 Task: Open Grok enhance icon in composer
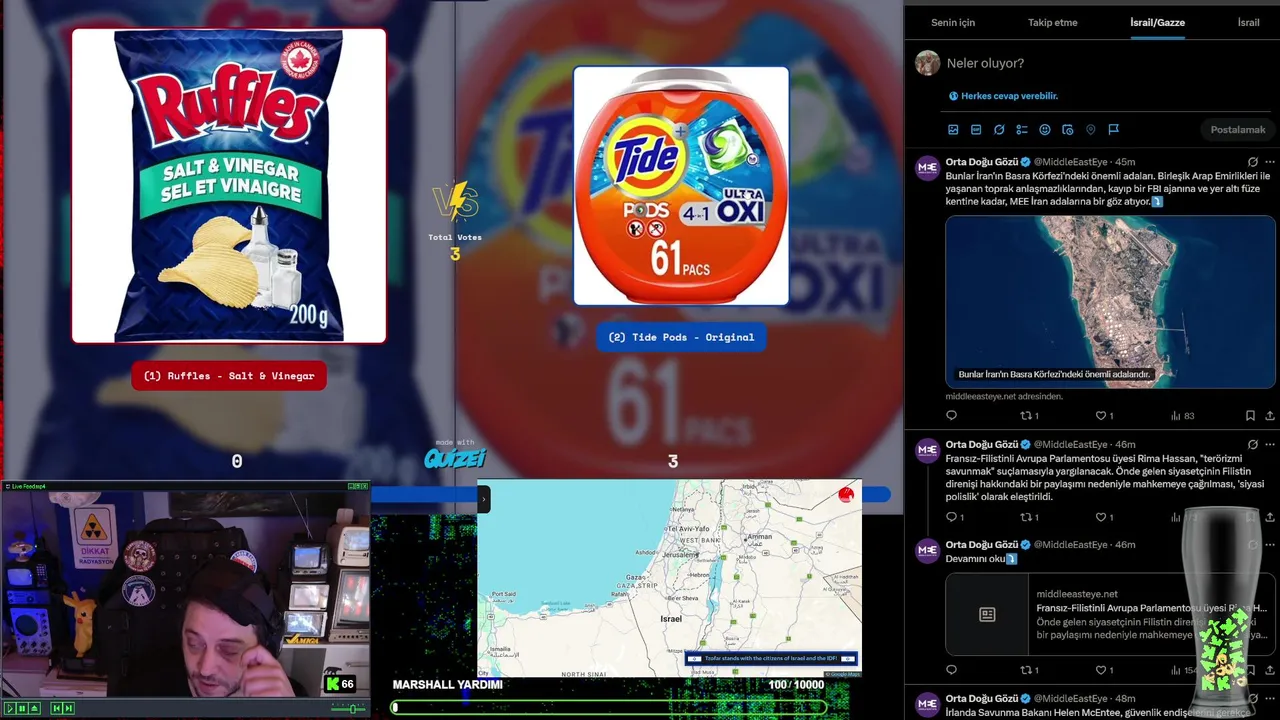[999, 130]
